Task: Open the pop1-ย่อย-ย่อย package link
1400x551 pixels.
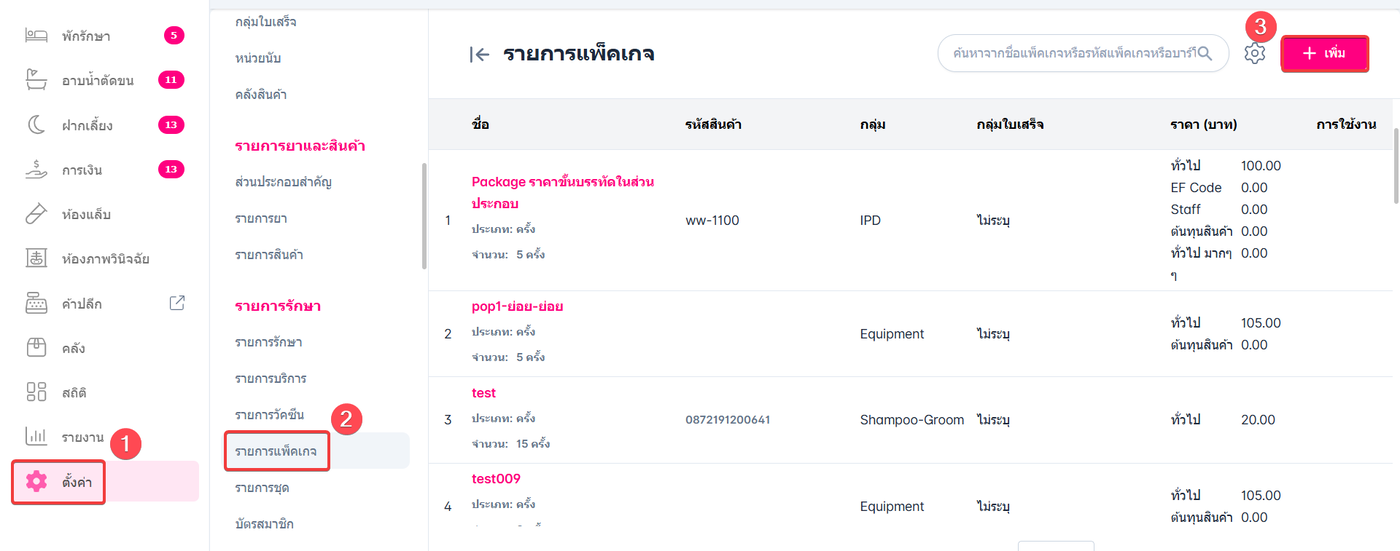Action: (x=517, y=306)
